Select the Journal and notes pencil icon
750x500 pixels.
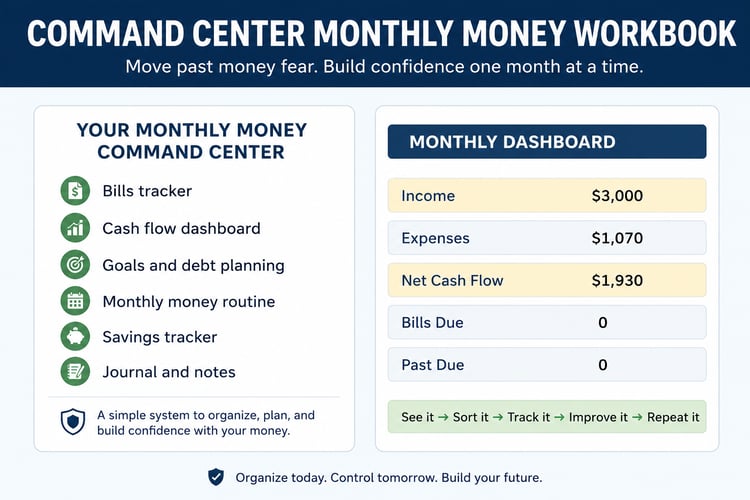75,371
